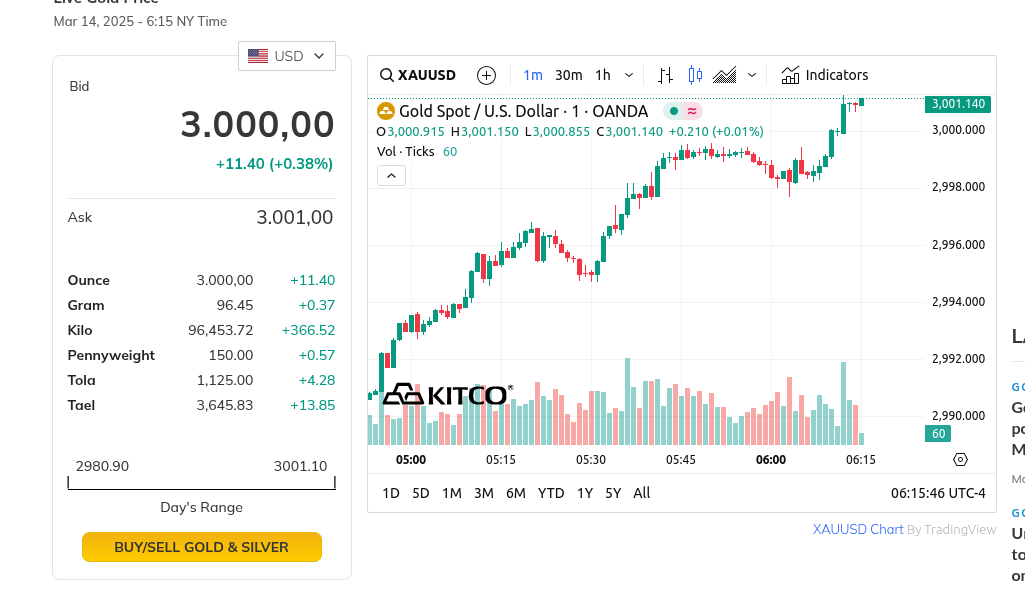Toggle the market status indicator pill

point(683,111)
